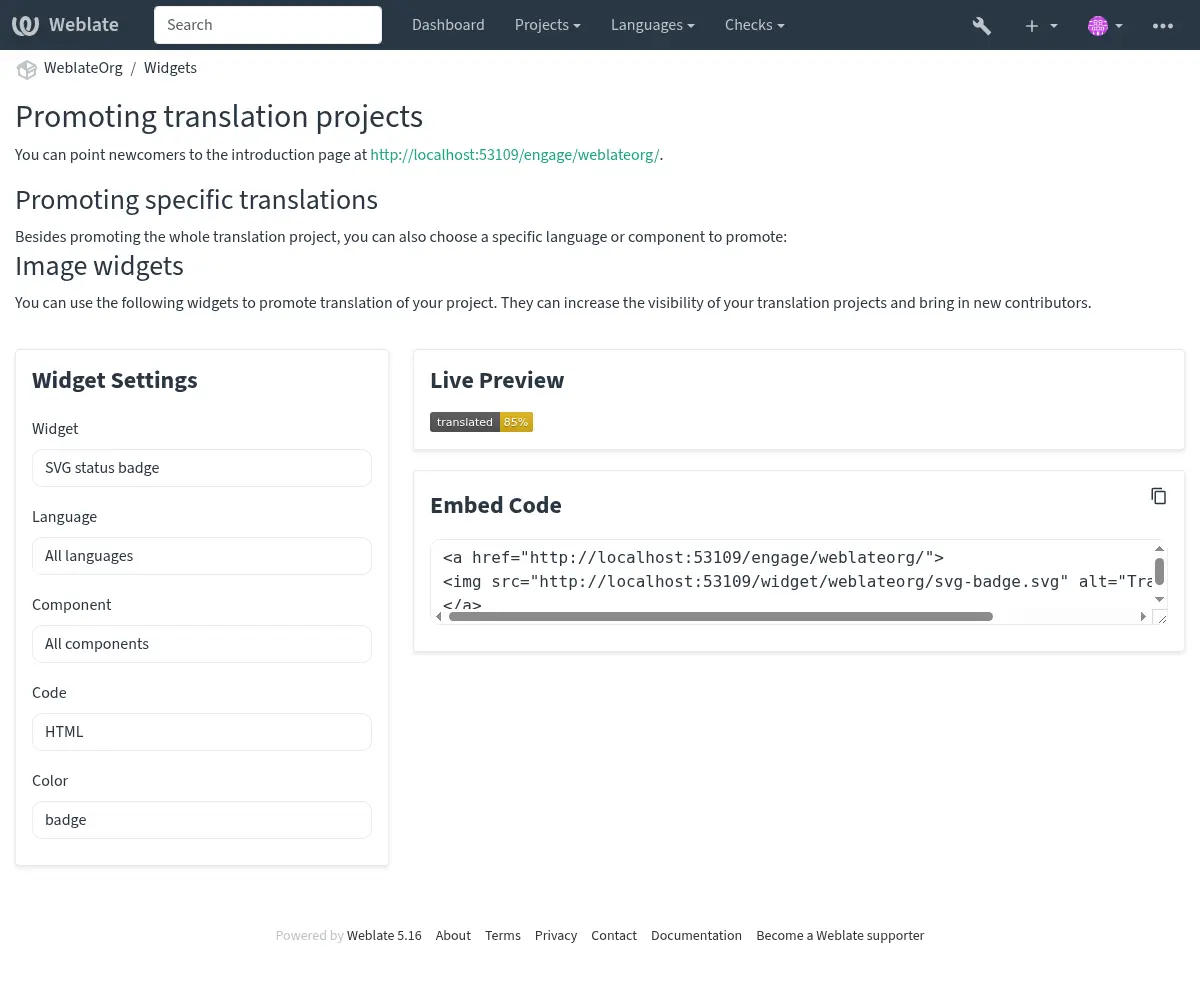This screenshot has height=994, width=1200.
Task: Open the Color dropdown
Action: point(202,820)
